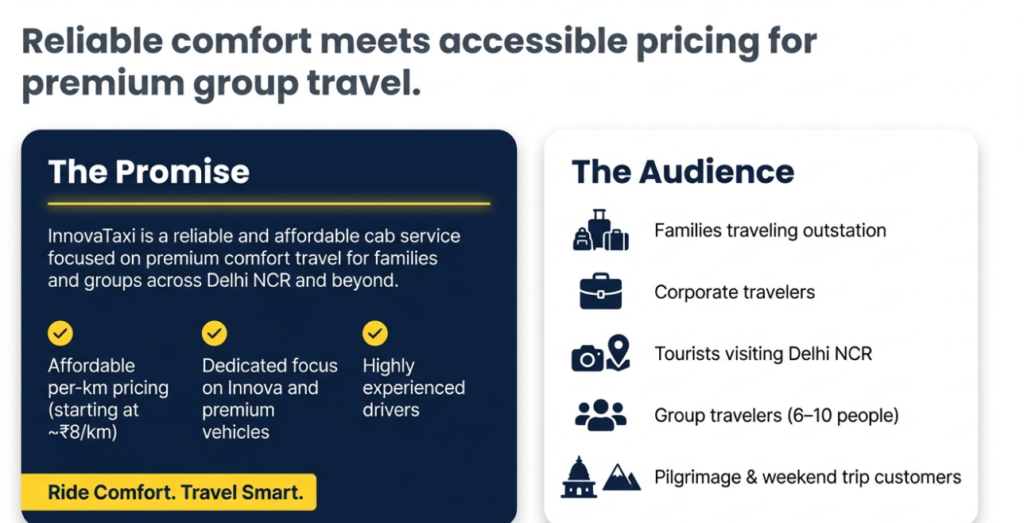This screenshot has width=1024, height=523.
Task: Click The Audience heading
Action: pos(682,171)
